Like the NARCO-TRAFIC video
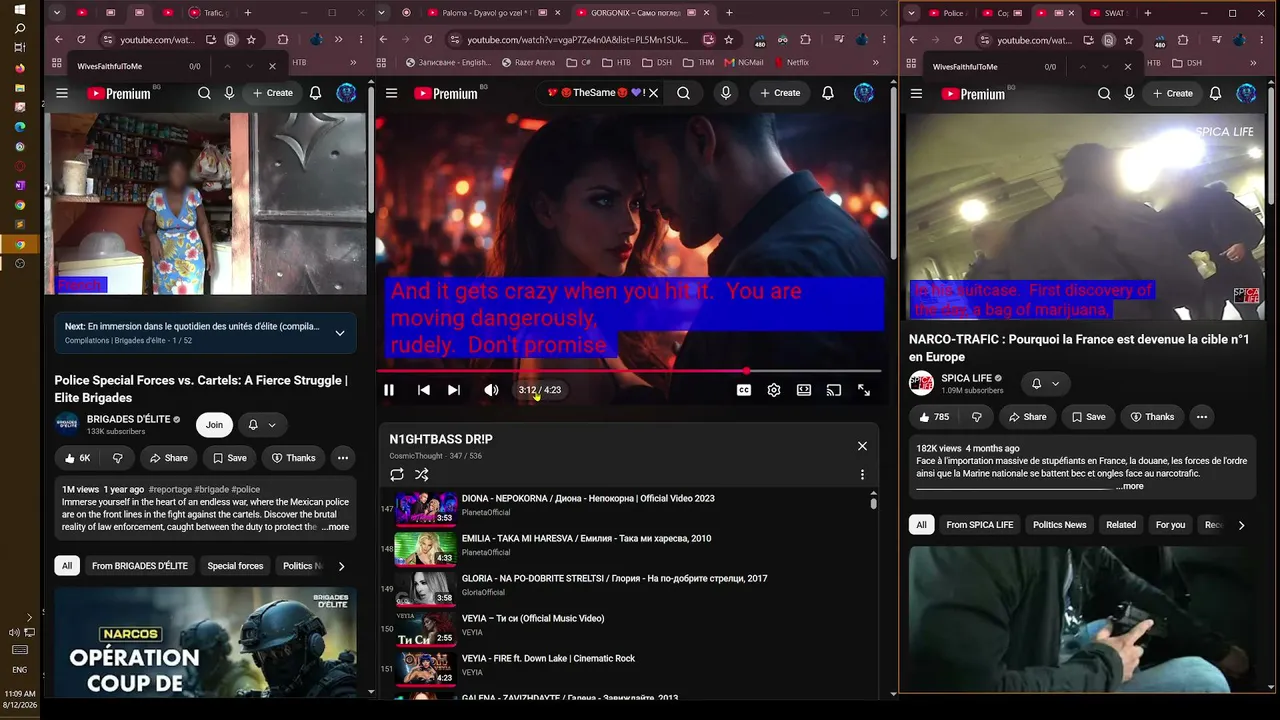1280x720 pixels. coord(934,417)
